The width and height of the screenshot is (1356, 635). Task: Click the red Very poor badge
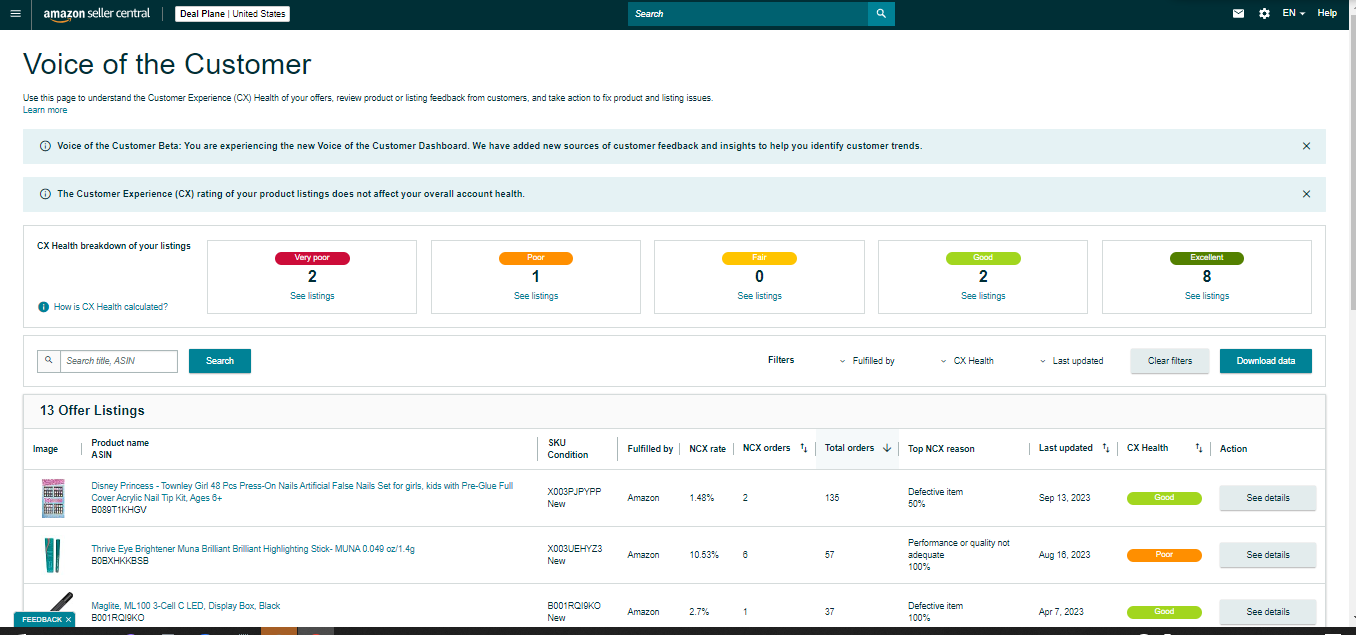pyautogui.click(x=312, y=258)
